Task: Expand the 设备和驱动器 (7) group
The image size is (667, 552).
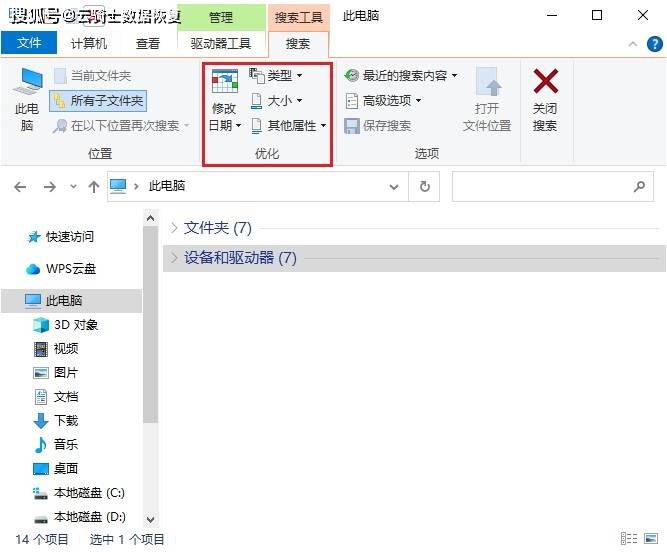Action: (x=174, y=257)
